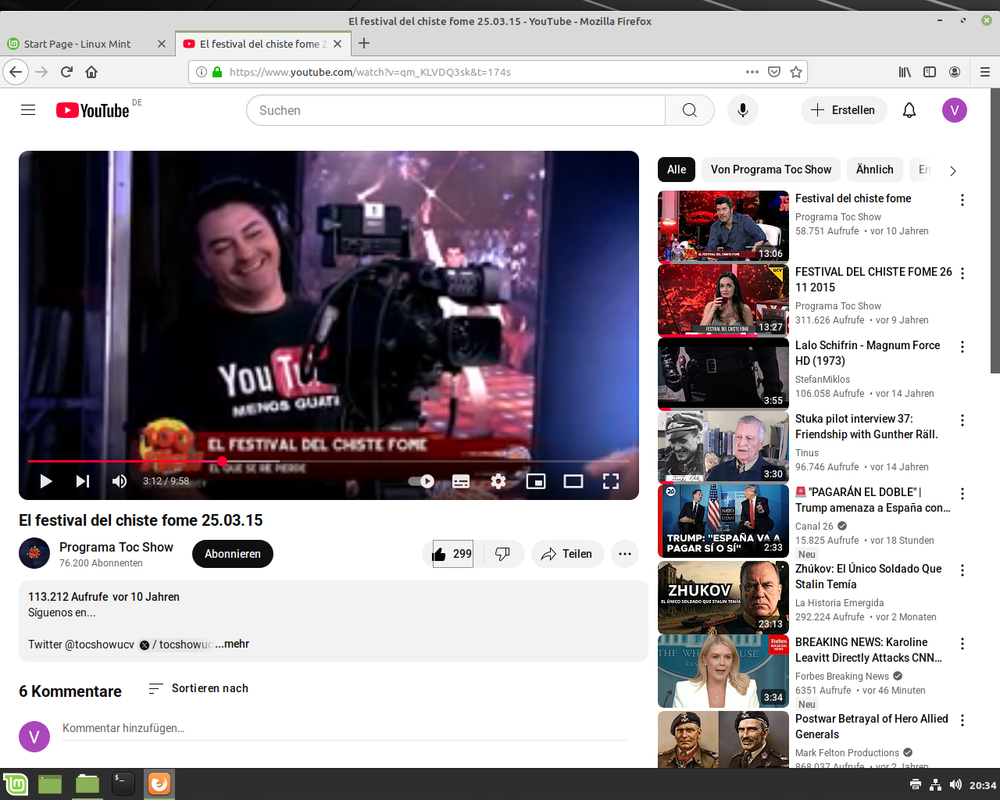Show more filter chips arrow
The height and width of the screenshot is (800, 1000).
(953, 171)
